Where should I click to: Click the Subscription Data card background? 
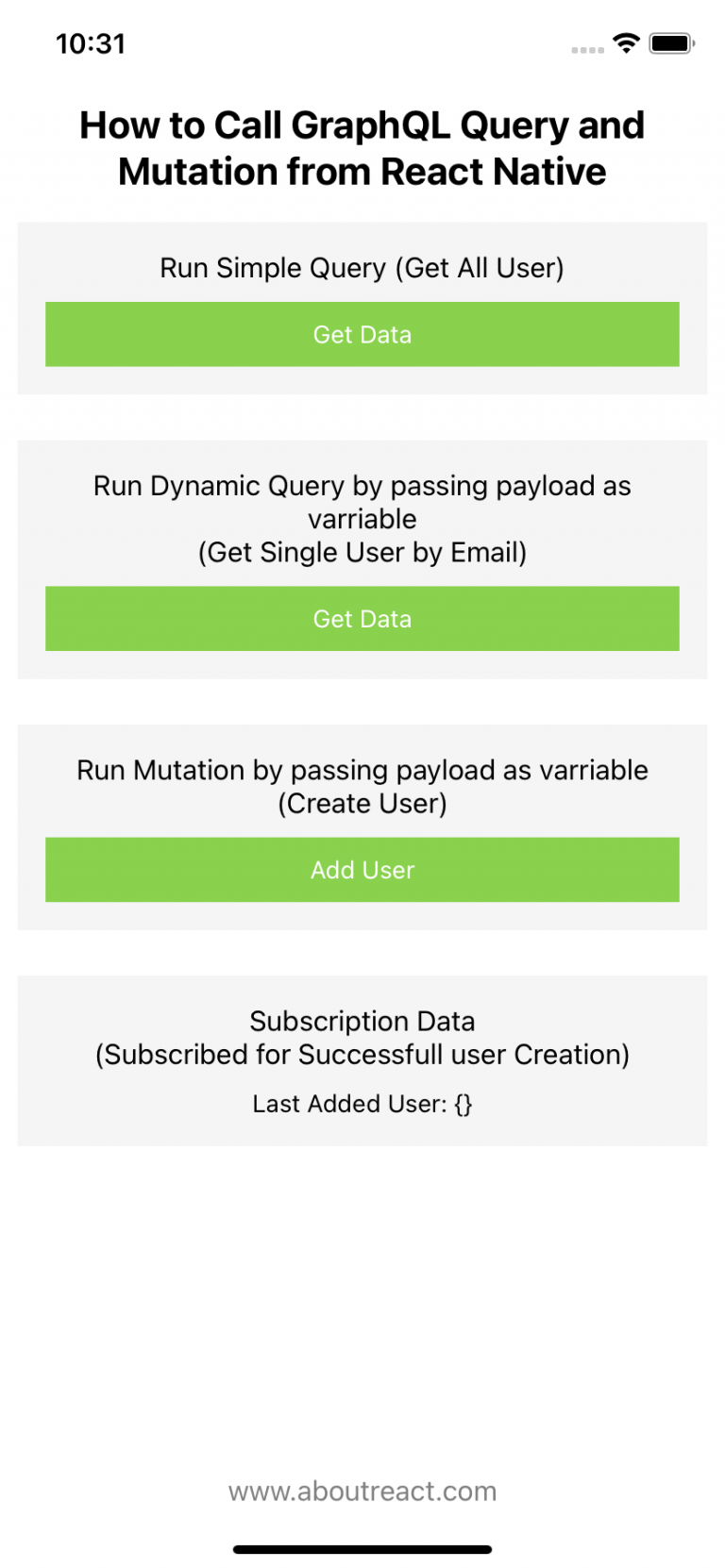[362, 1060]
